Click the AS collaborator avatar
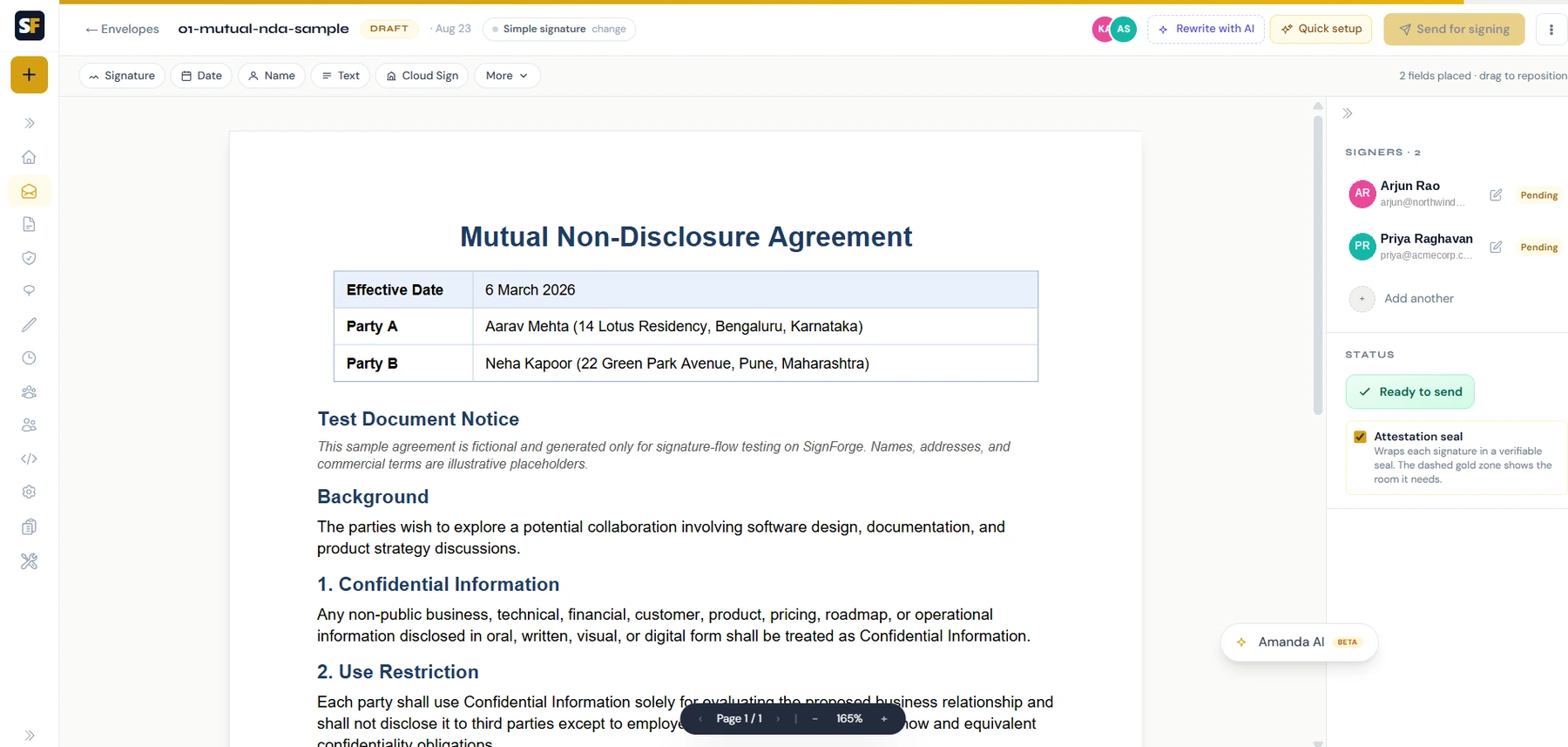 click(x=1124, y=29)
